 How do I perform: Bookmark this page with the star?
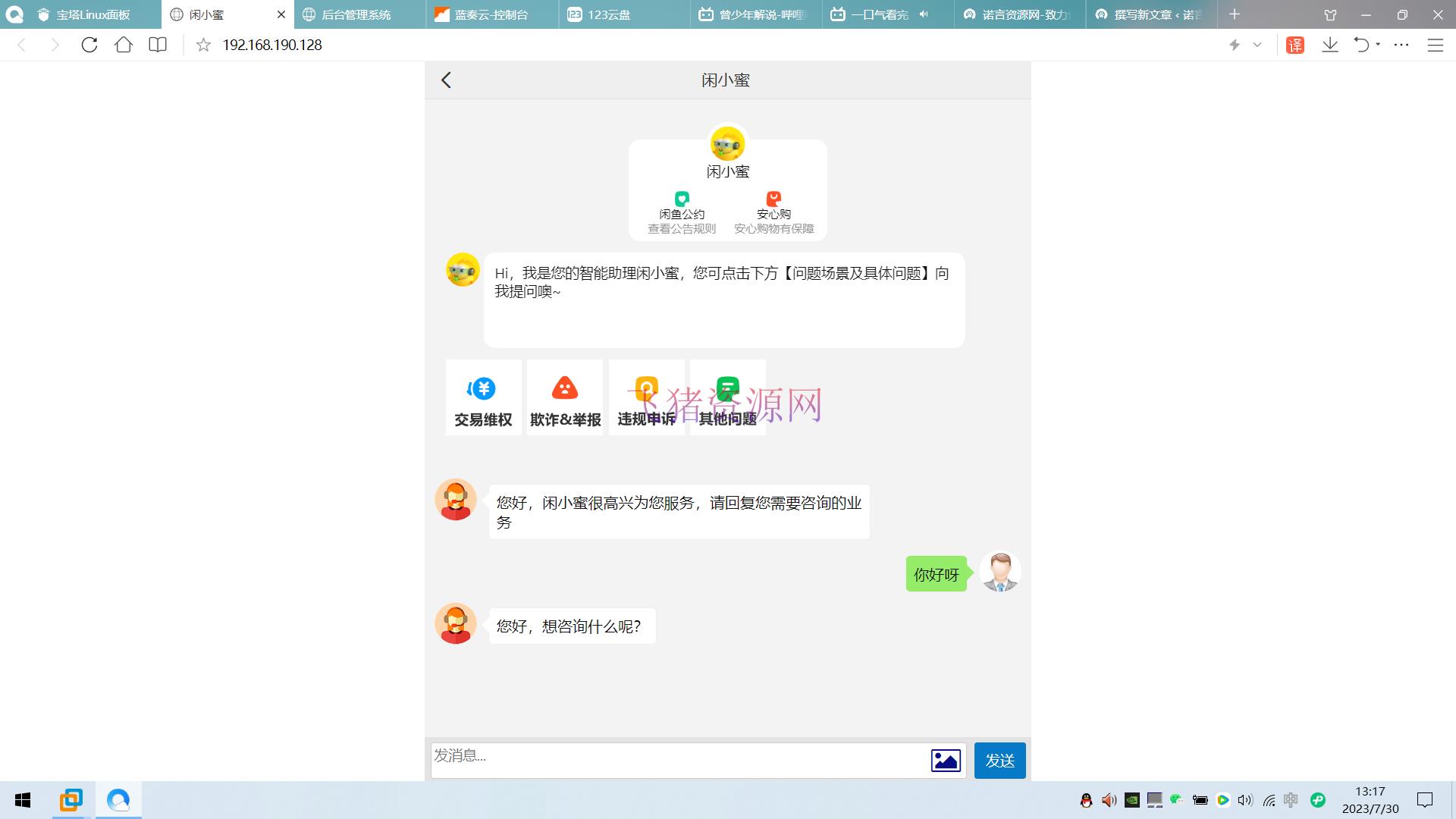click(203, 45)
